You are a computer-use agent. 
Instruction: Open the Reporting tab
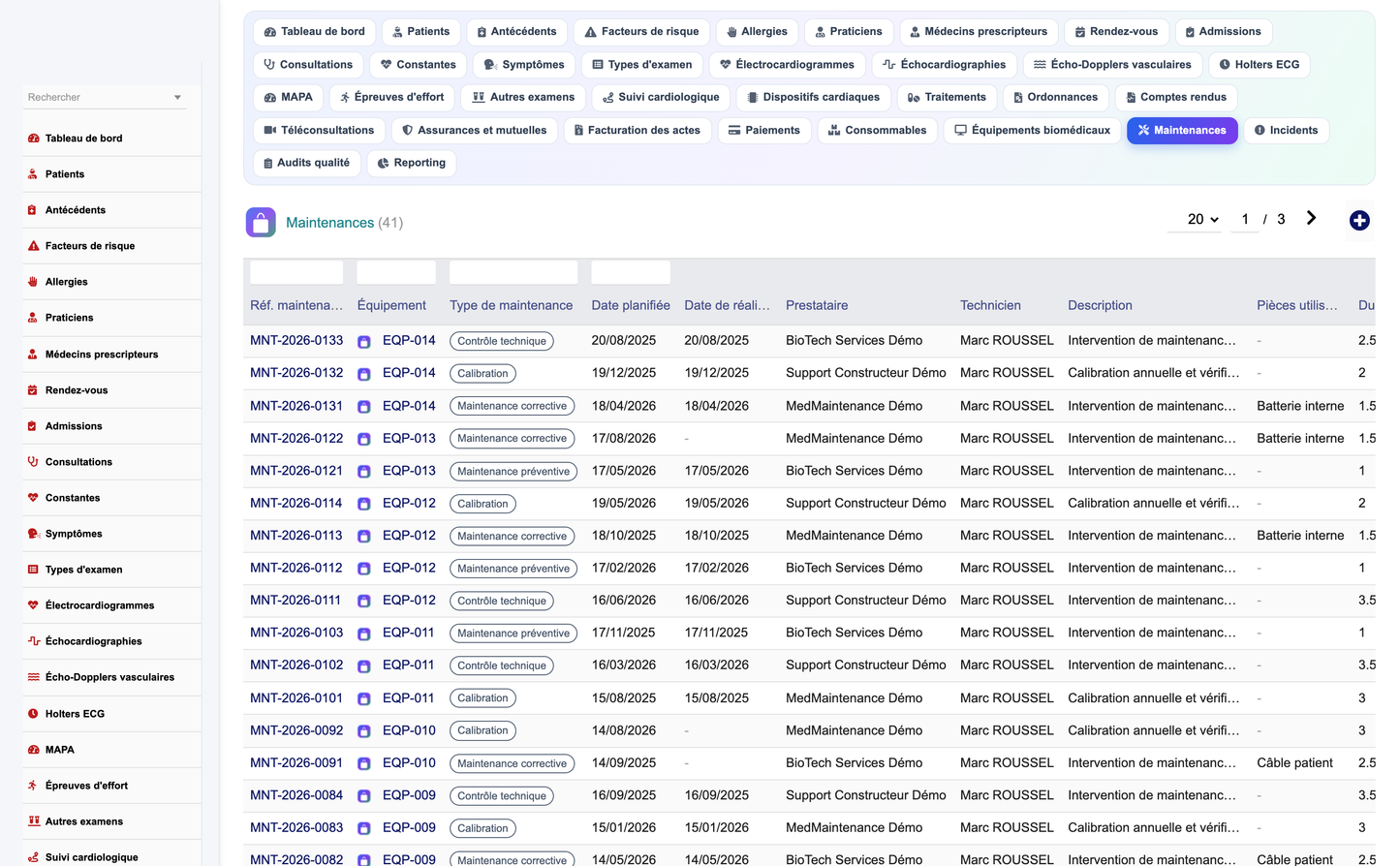(412, 164)
